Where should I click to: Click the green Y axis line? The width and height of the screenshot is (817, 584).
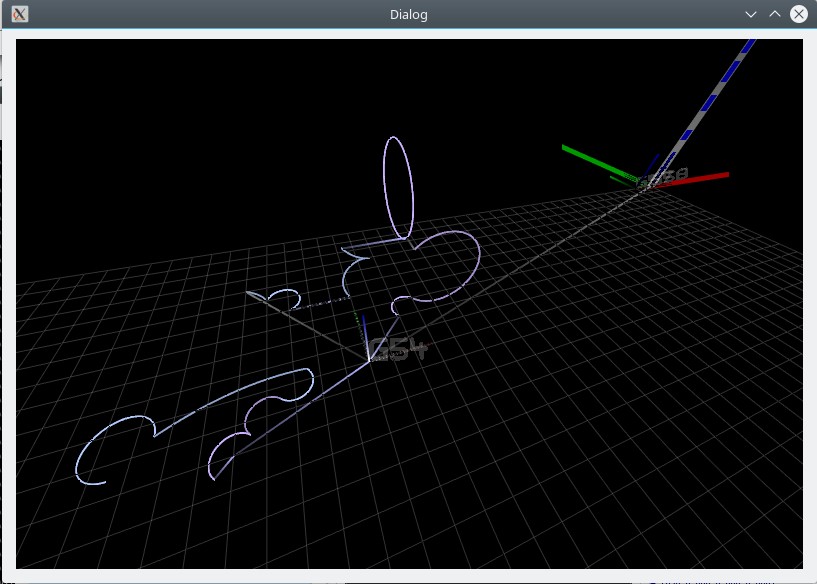tap(599, 164)
